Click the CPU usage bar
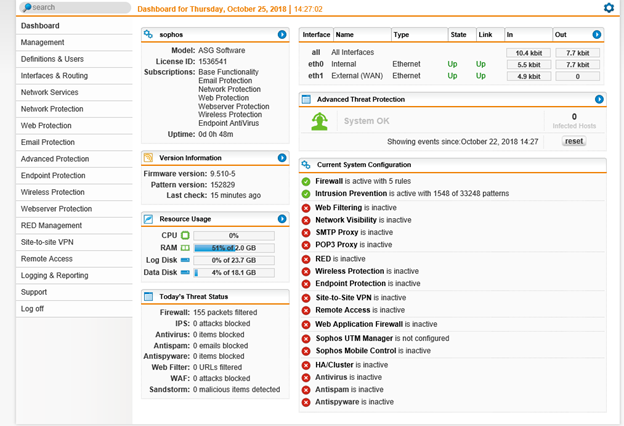This screenshot has width=624, height=426. [x=234, y=236]
